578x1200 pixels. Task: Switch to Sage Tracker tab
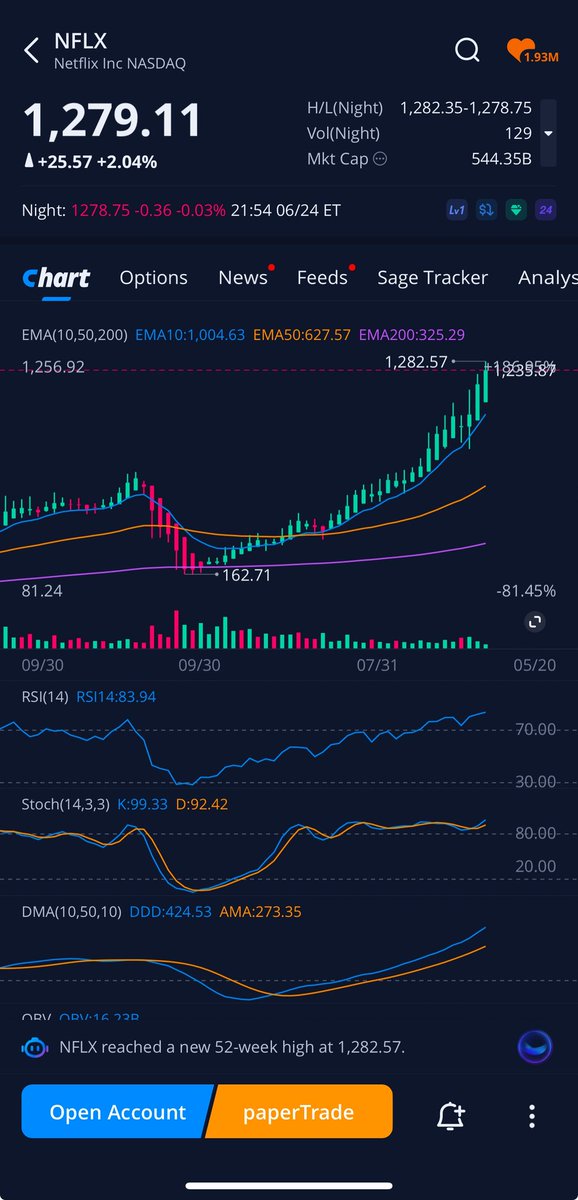pos(432,278)
